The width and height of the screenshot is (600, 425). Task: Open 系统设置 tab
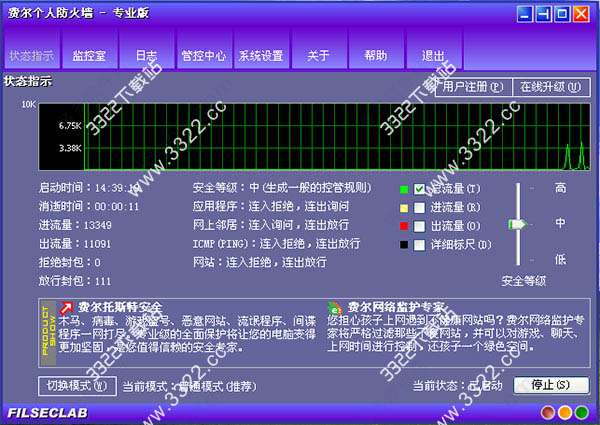tap(261, 49)
